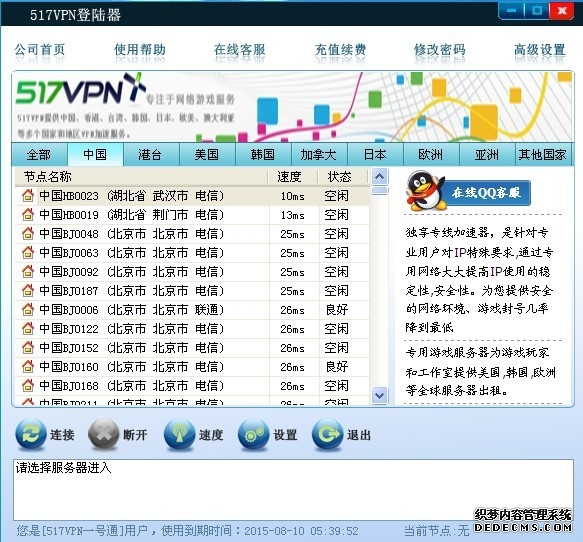Image resolution: width=583 pixels, height=542 pixels.
Task: Click the house icon of node 中国BJ0152
Action: [28, 347]
